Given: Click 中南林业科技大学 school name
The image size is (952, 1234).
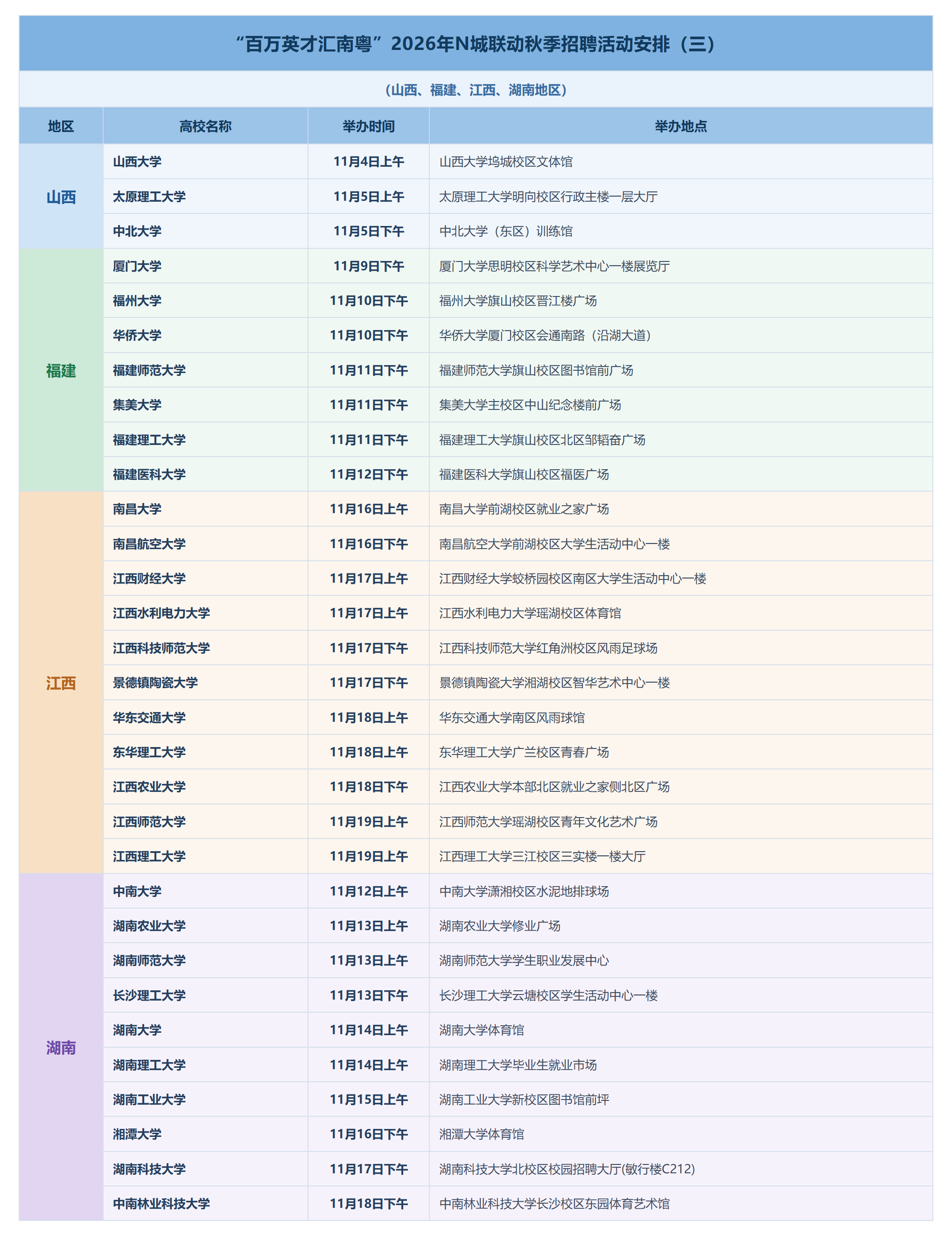Looking at the screenshot, I should tap(161, 1204).
